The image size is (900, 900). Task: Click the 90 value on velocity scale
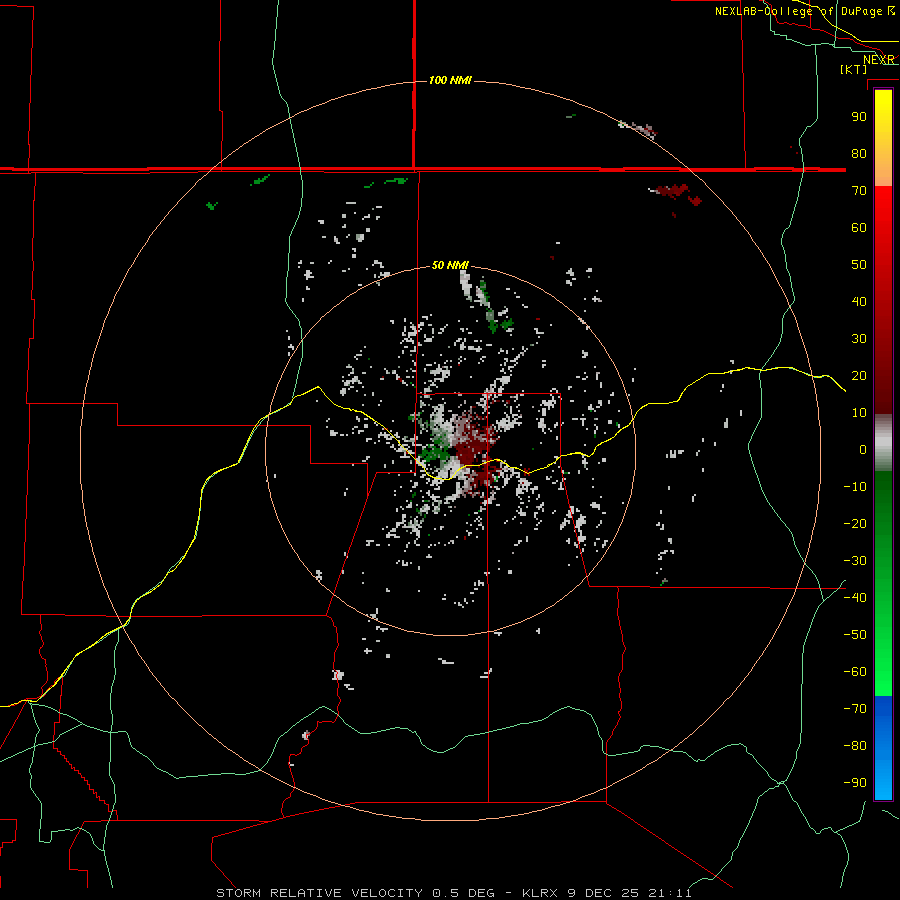point(859,117)
